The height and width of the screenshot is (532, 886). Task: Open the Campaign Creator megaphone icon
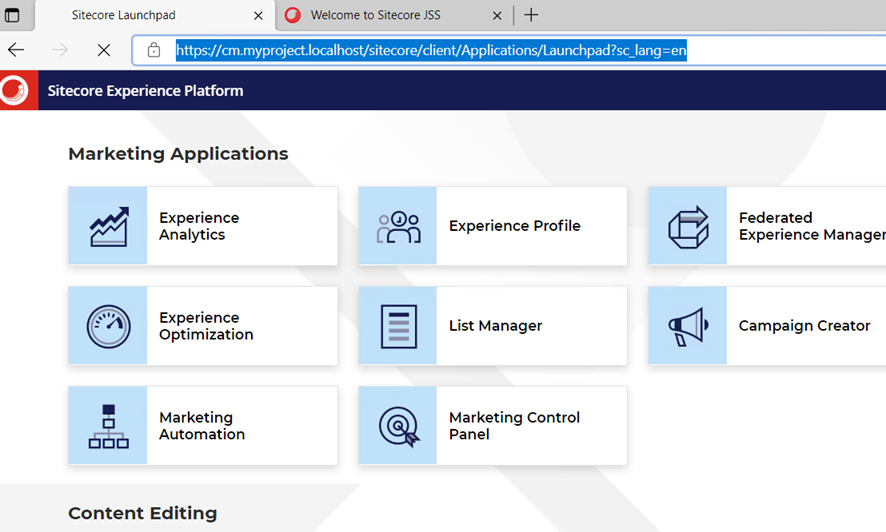point(688,326)
